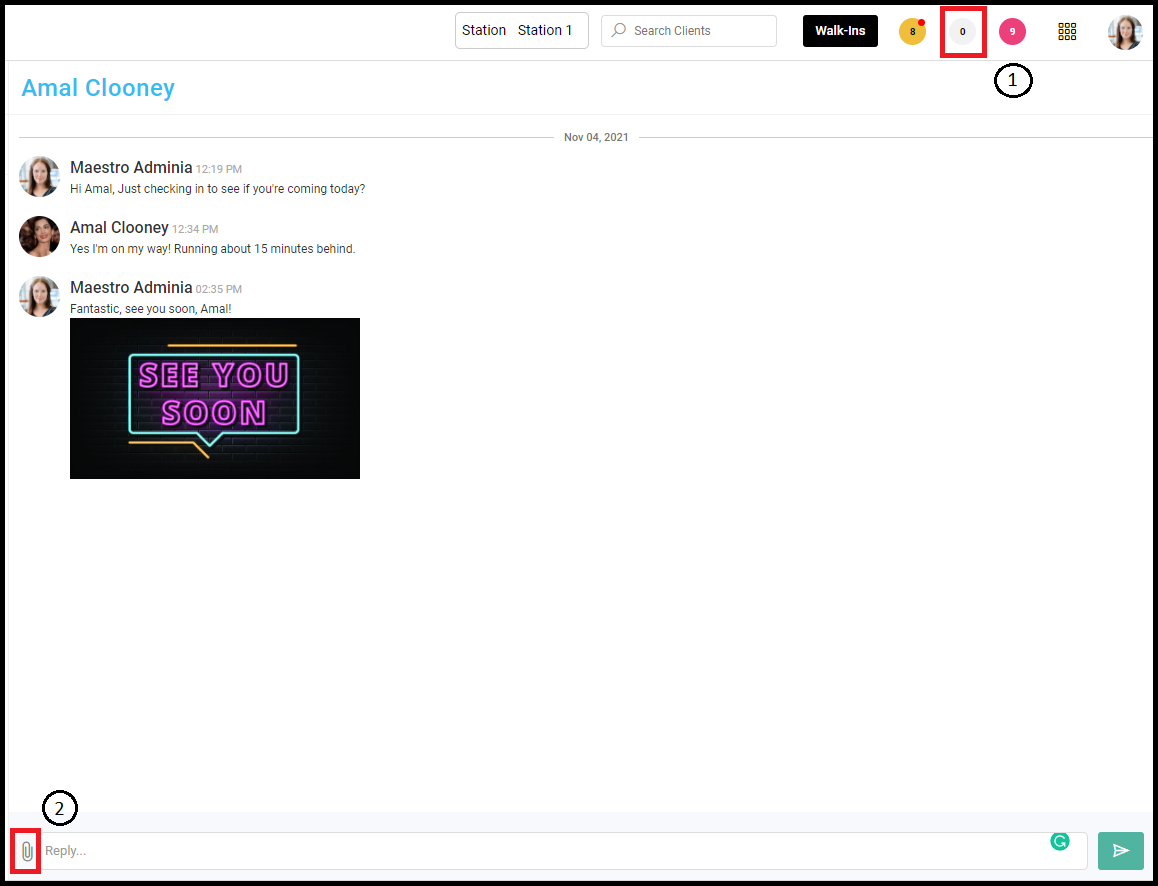
Task: Click the 02:35 PM timestamp
Action: (x=219, y=289)
